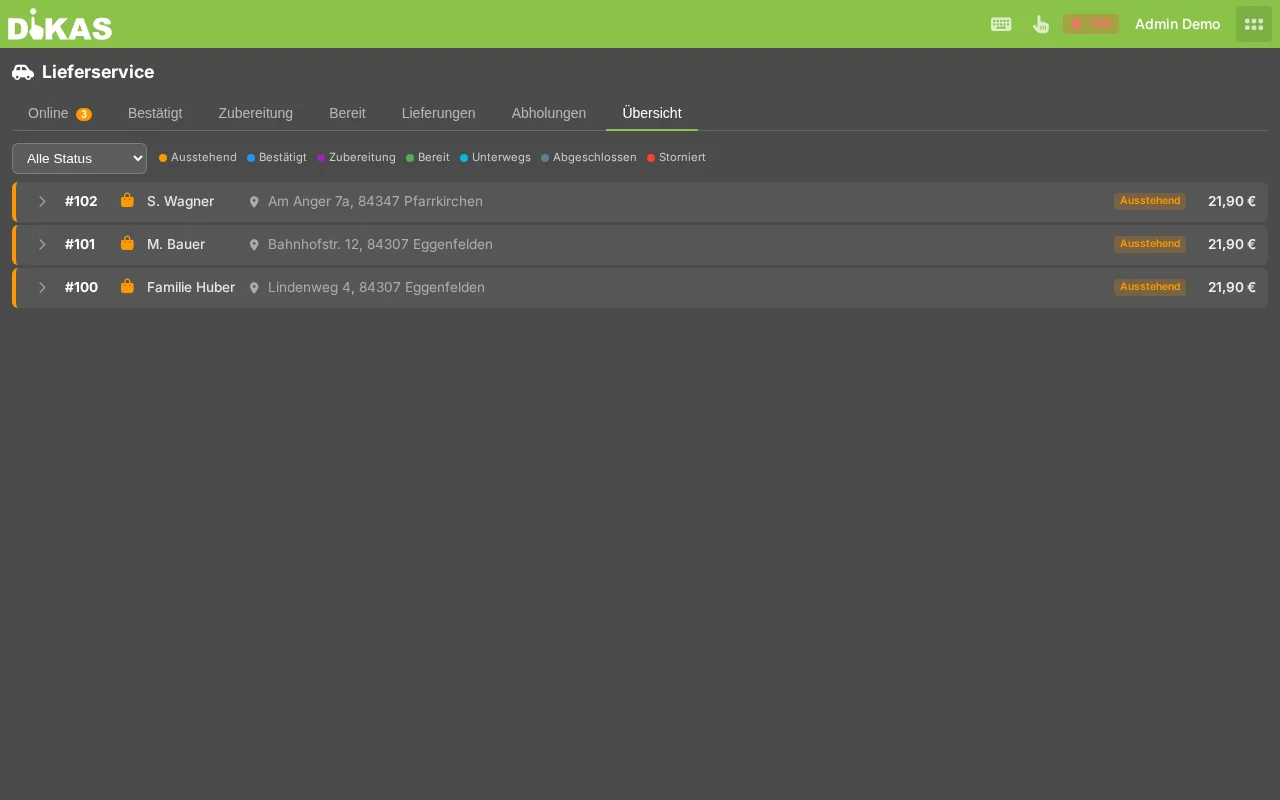Click the Abgeschlossen legend item
The height and width of the screenshot is (800, 1280).
(589, 158)
